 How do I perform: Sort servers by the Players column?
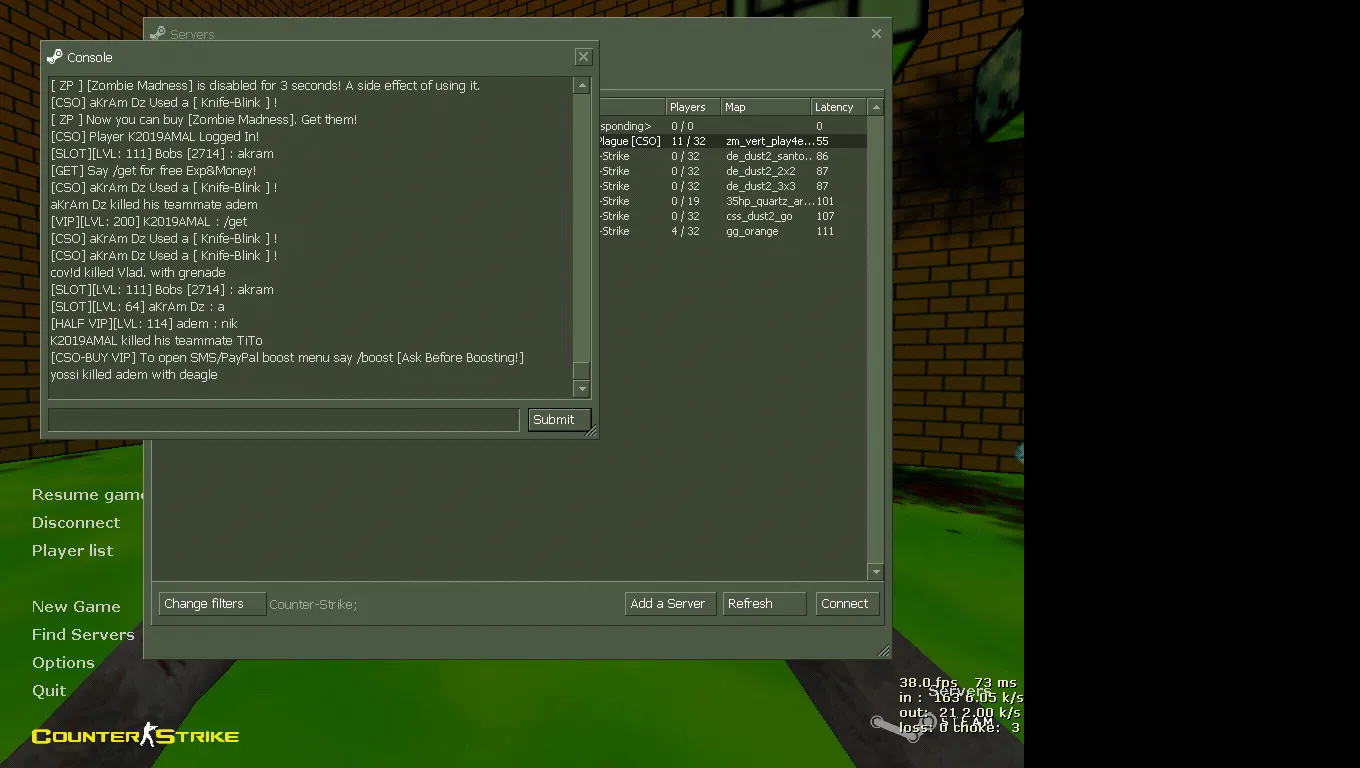click(x=693, y=107)
